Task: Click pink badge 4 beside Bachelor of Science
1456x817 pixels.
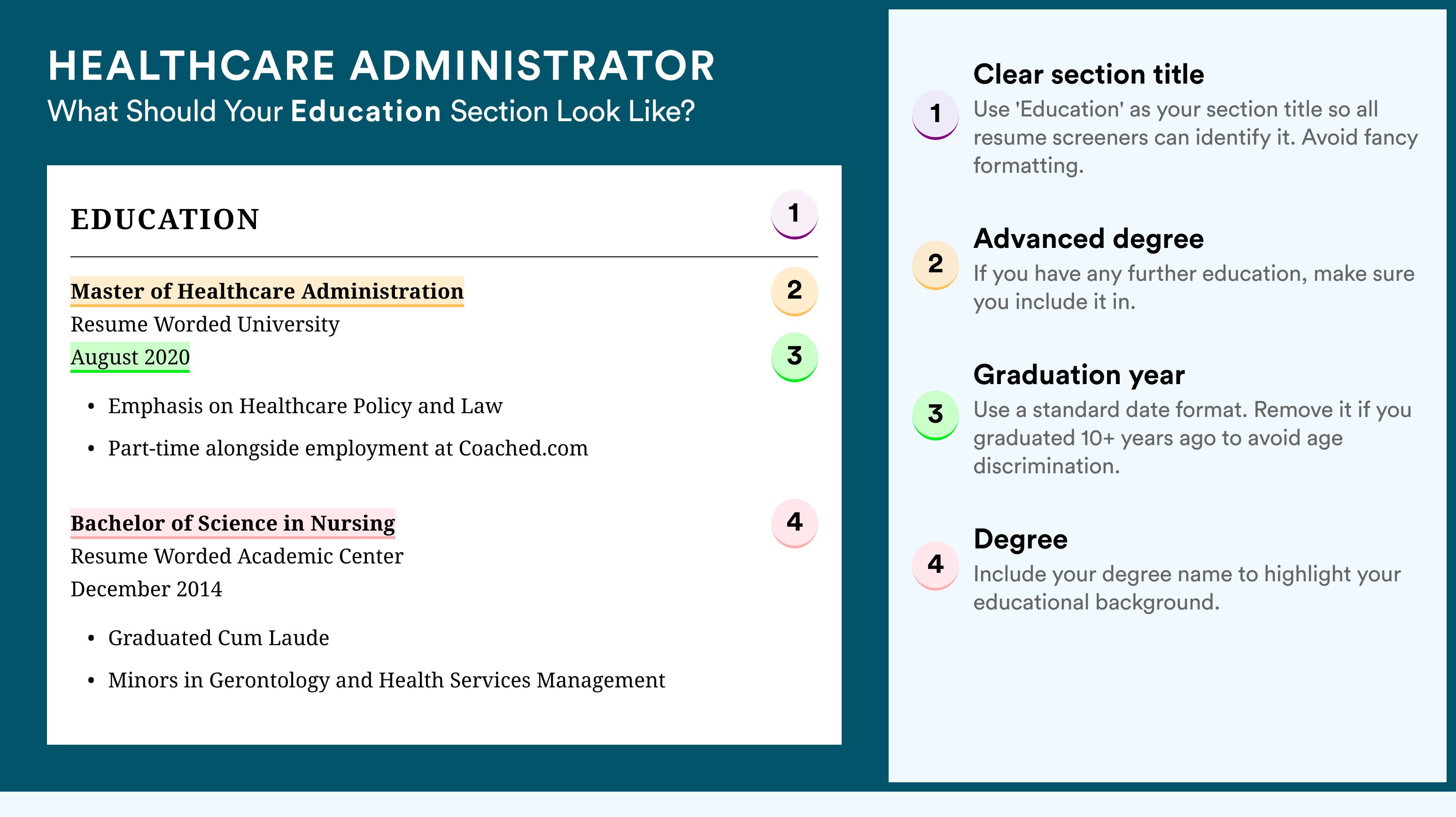Action: point(794,523)
